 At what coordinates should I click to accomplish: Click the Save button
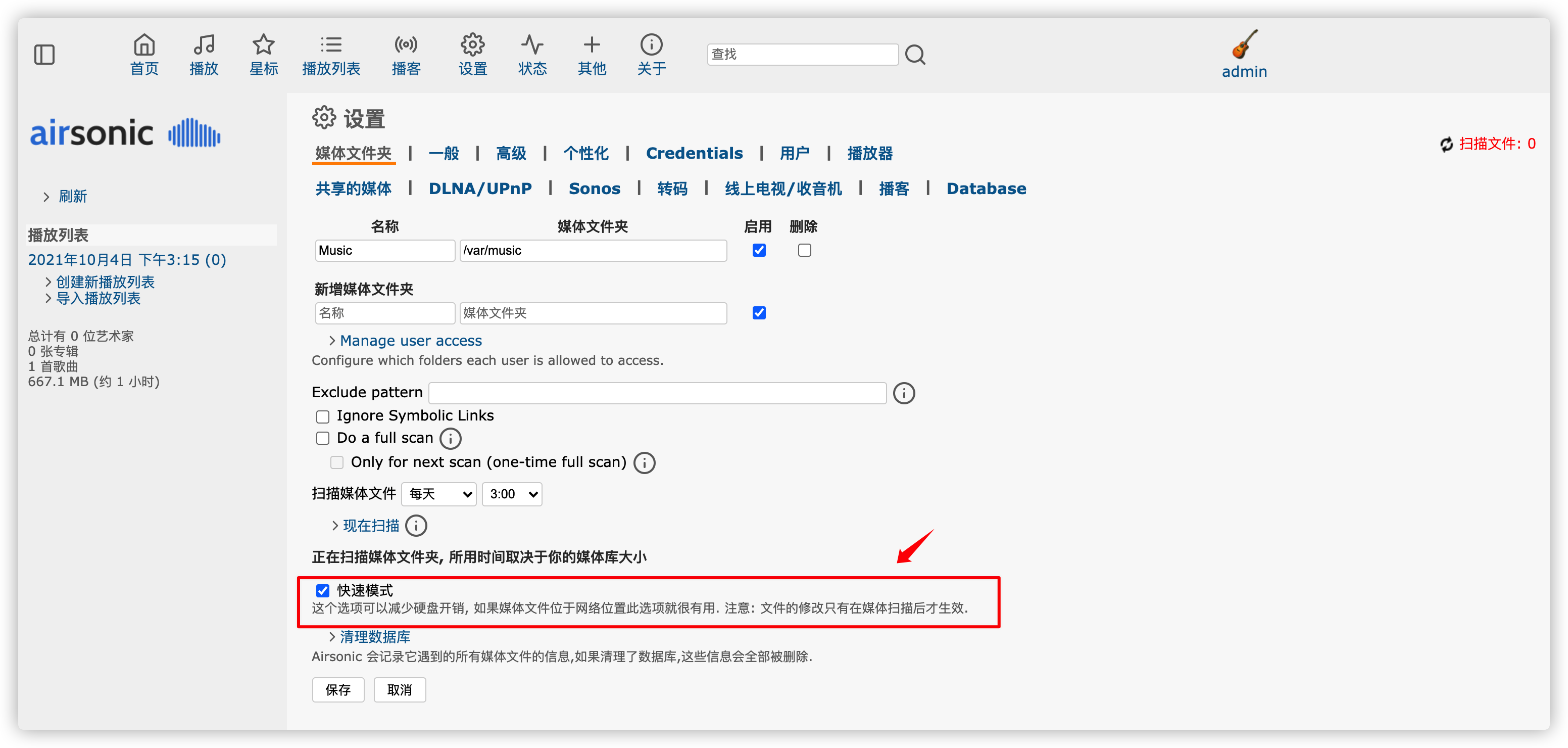338,689
